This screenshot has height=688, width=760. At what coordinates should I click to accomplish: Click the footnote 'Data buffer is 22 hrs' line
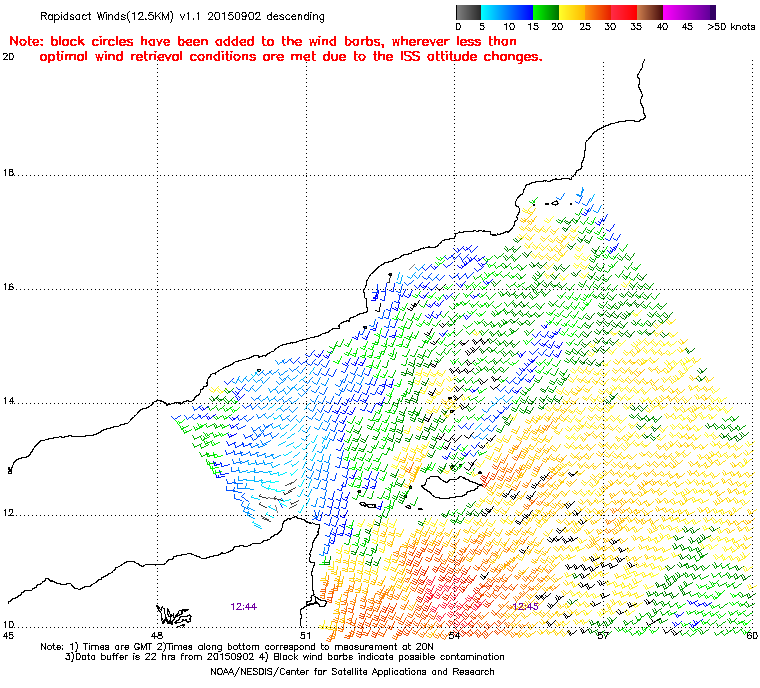[285, 657]
